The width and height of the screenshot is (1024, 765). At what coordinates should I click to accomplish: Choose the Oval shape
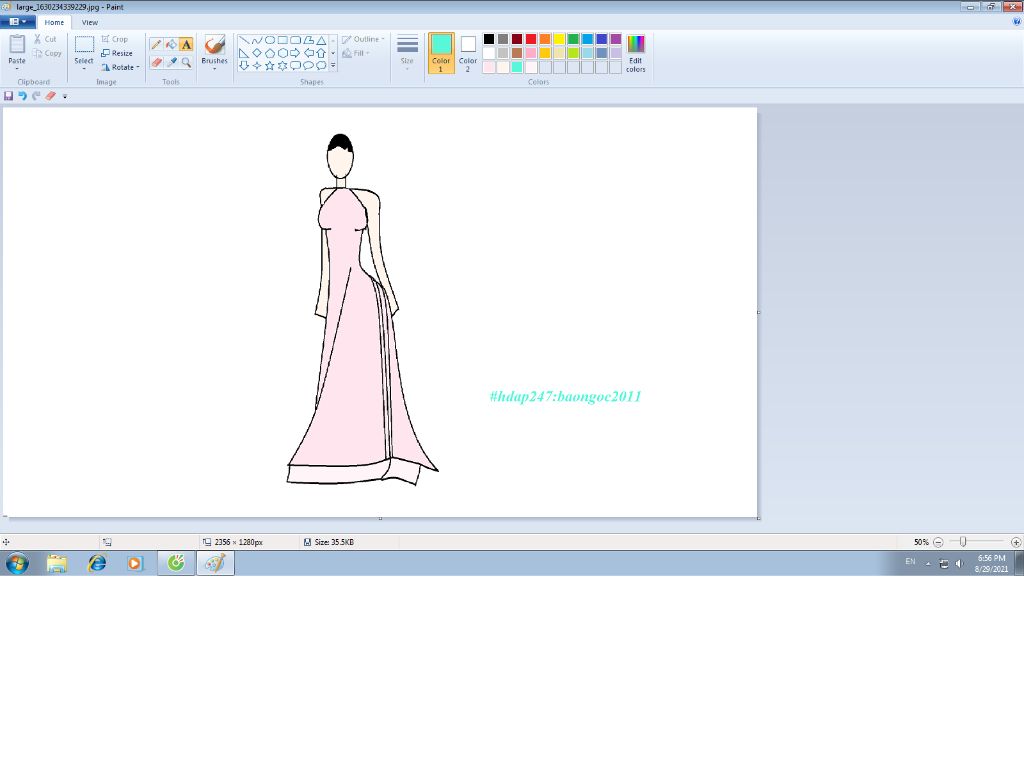tap(269, 40)
